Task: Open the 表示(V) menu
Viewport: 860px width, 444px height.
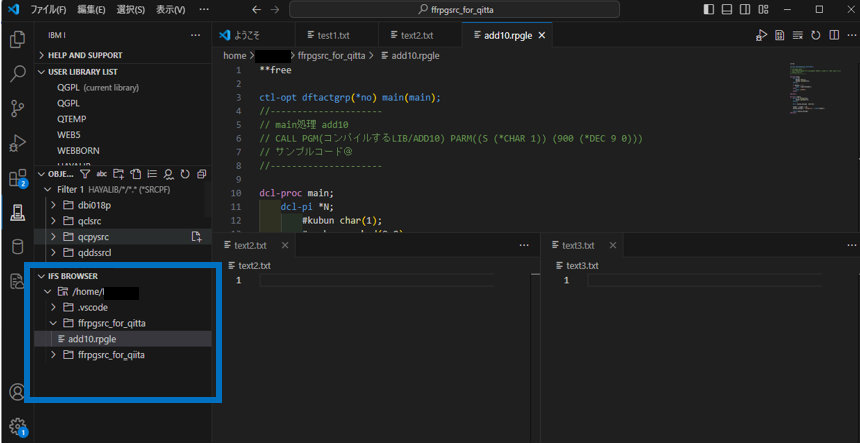Action: (x=171, y=9)
